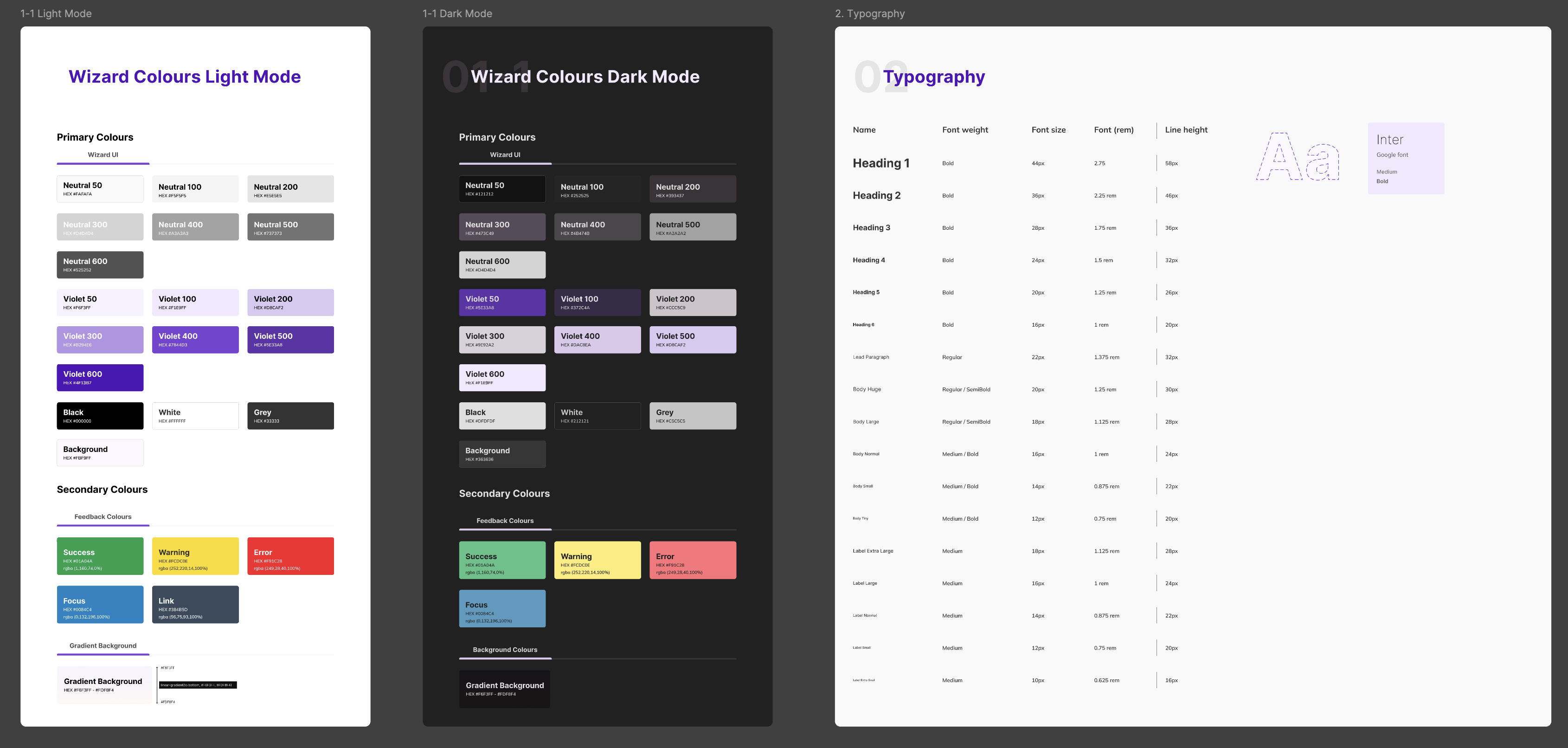Select the 'Heading 1' row name

[881, 163]
